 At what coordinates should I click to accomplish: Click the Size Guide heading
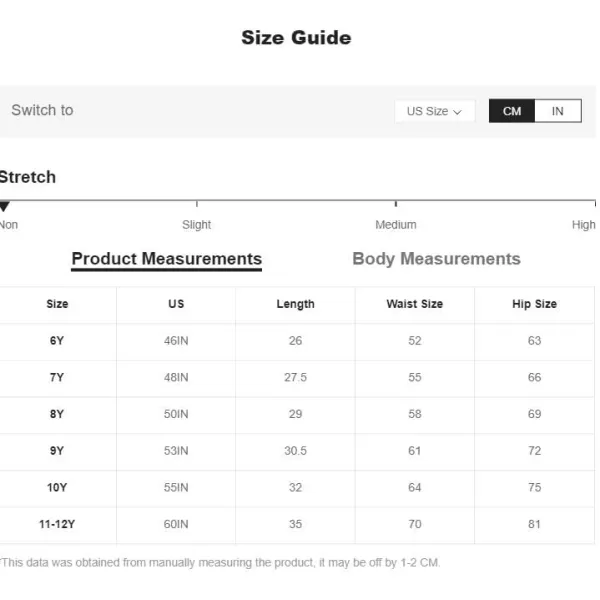point(296,38)
